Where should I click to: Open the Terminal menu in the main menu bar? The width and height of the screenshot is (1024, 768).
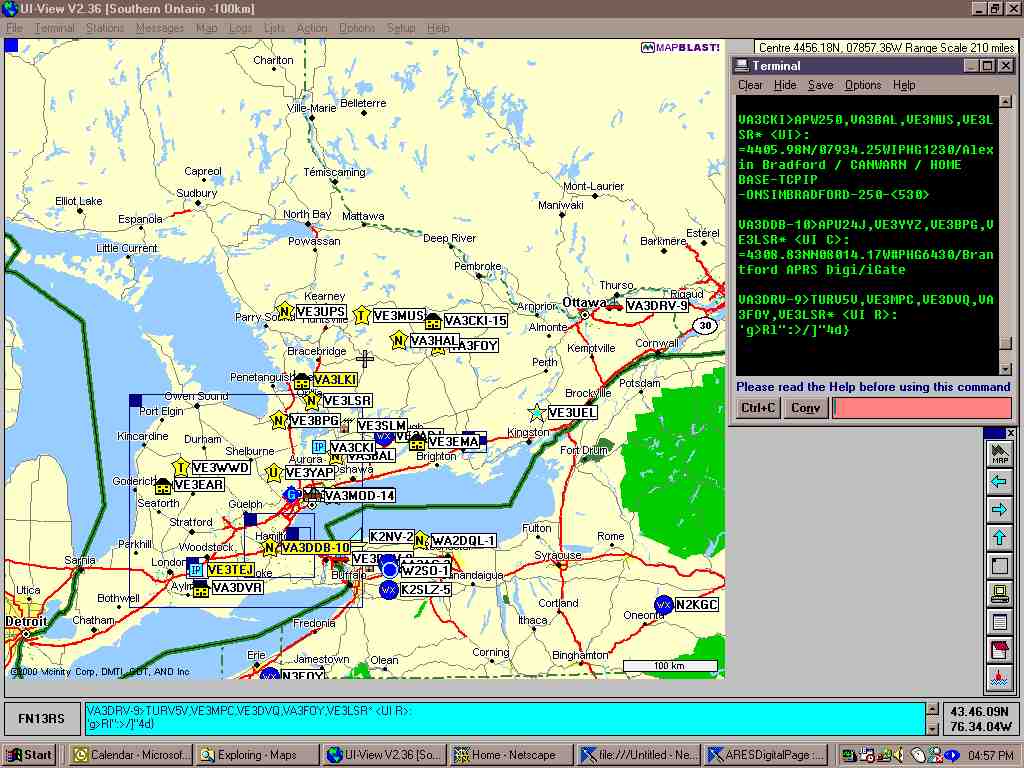(x=54, y=28)
